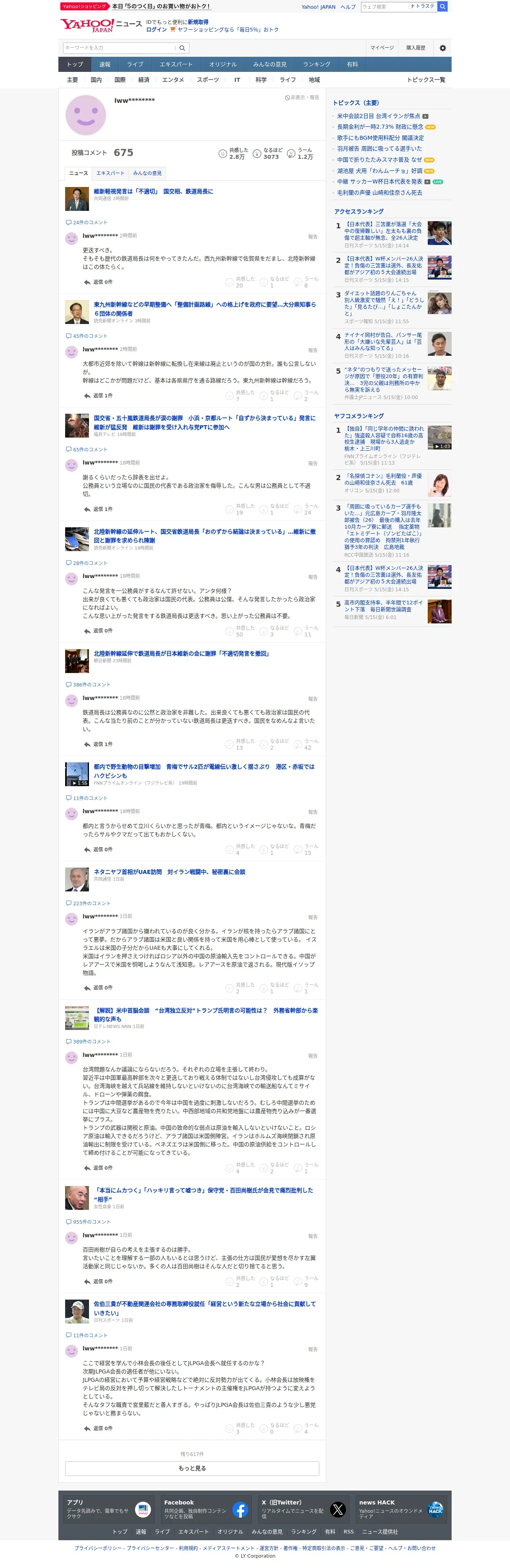Select ランキング in the blue navigation bar

pos(317,64)
